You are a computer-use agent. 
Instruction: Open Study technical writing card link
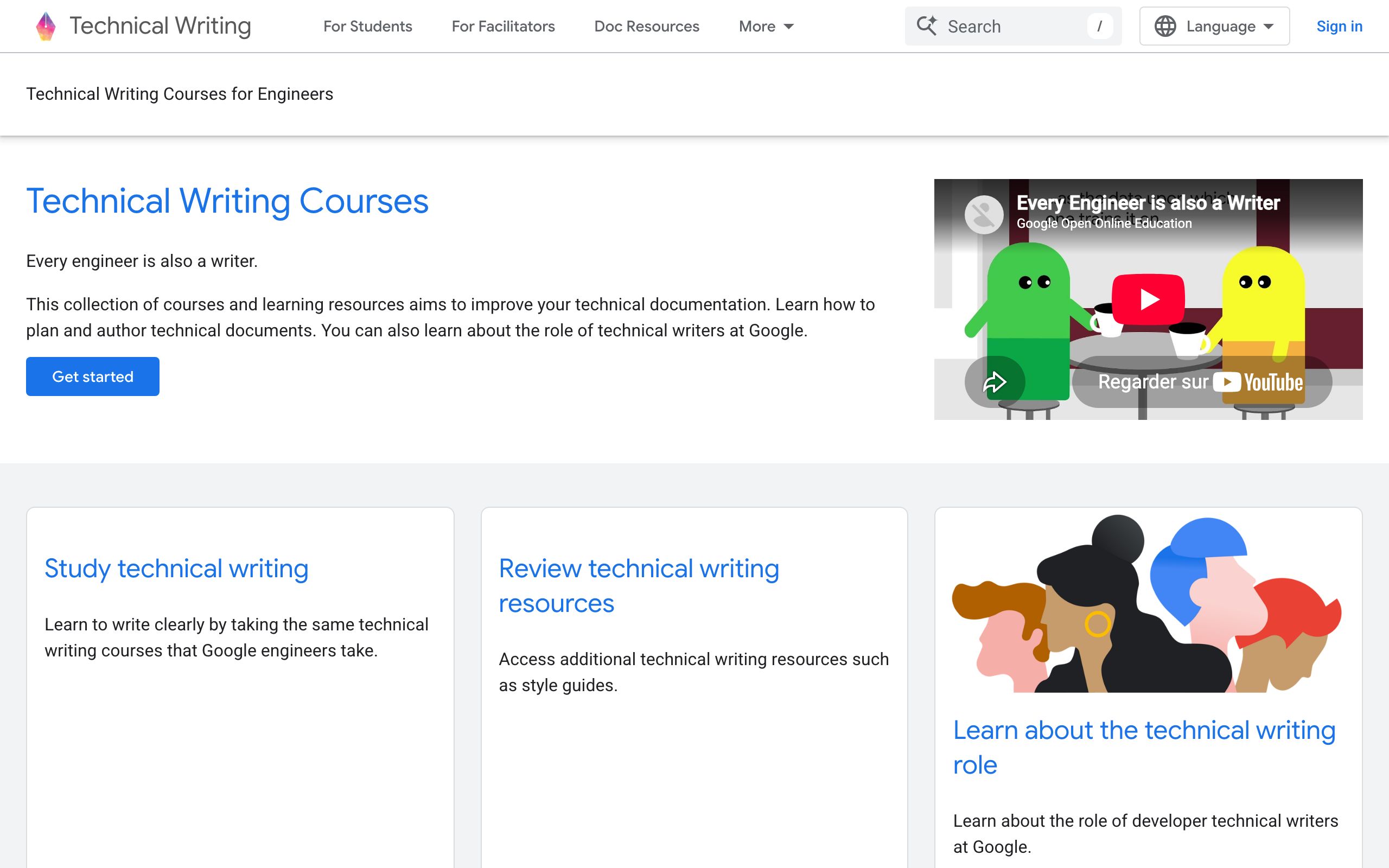click(x=177, y=569)
